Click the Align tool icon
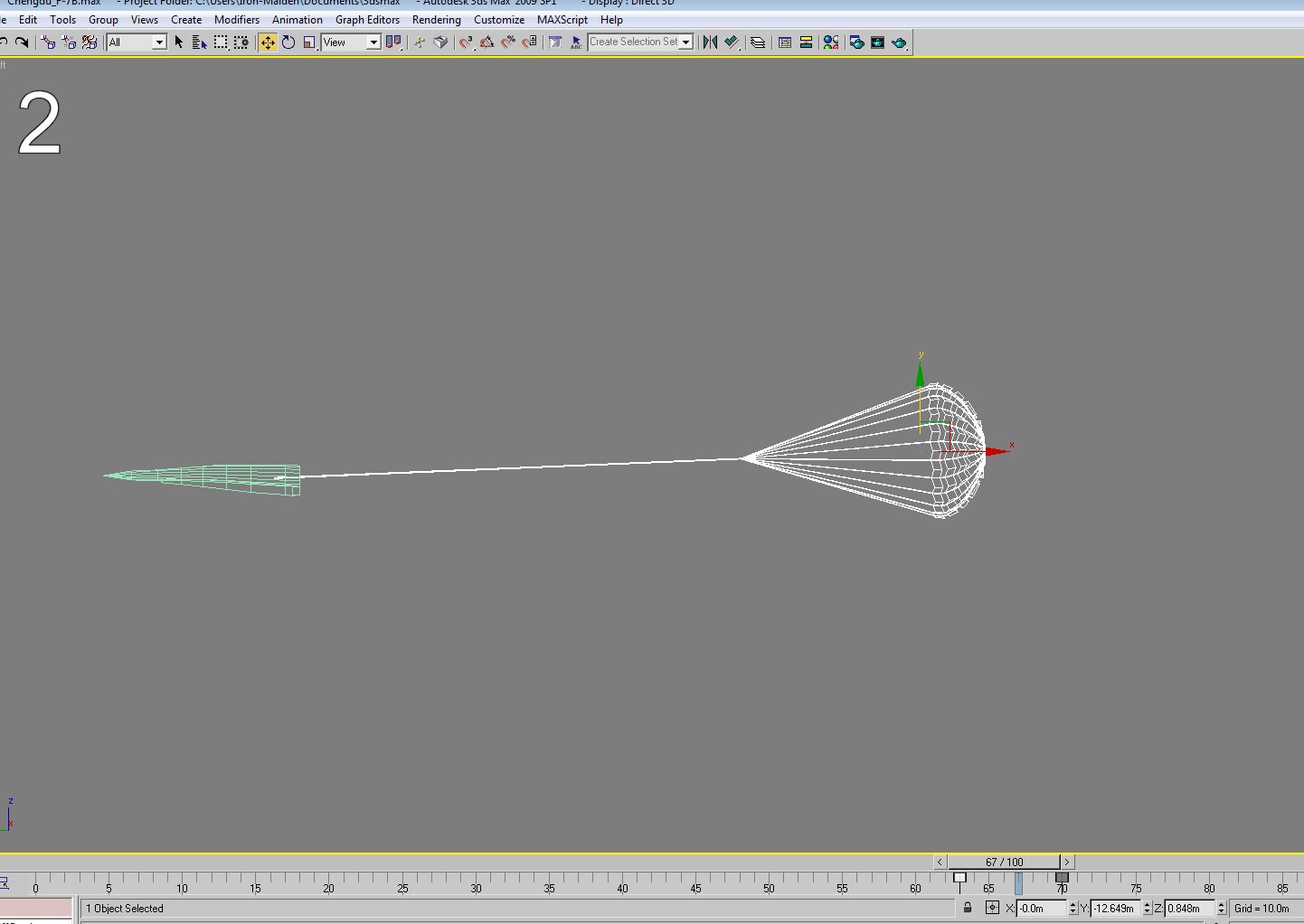This screenshot has width=1304, height=924. 732,42
